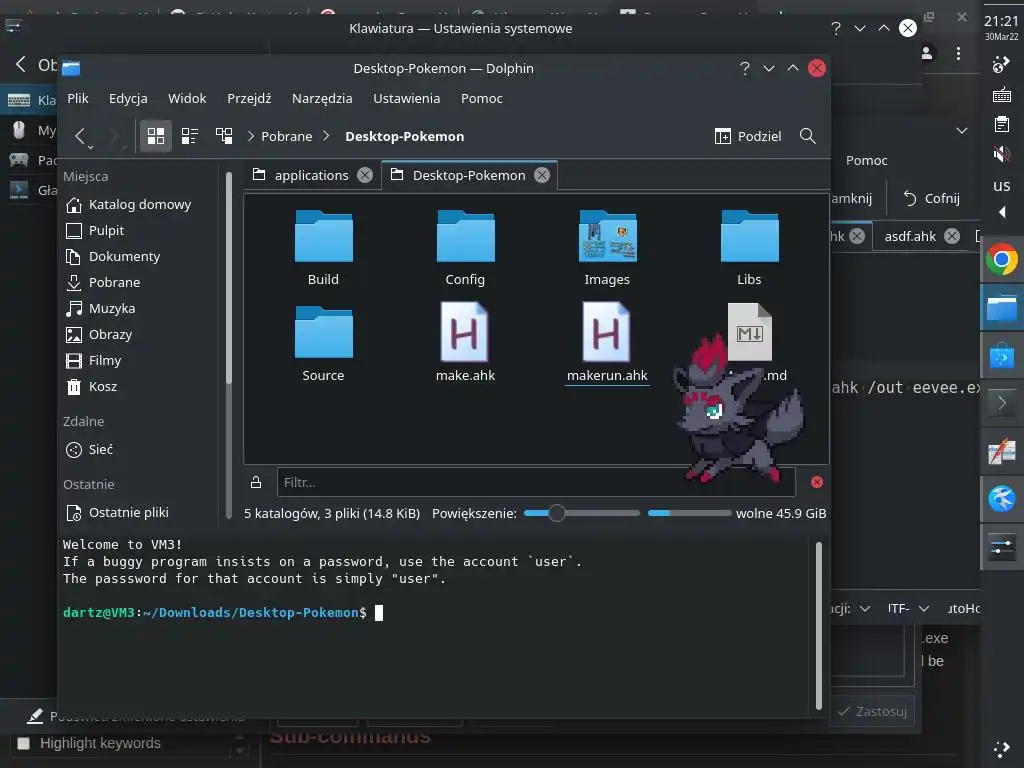This screenshot has width=1024, height=768.
Task: Click Podziel split view button
Action: [748, 136]
